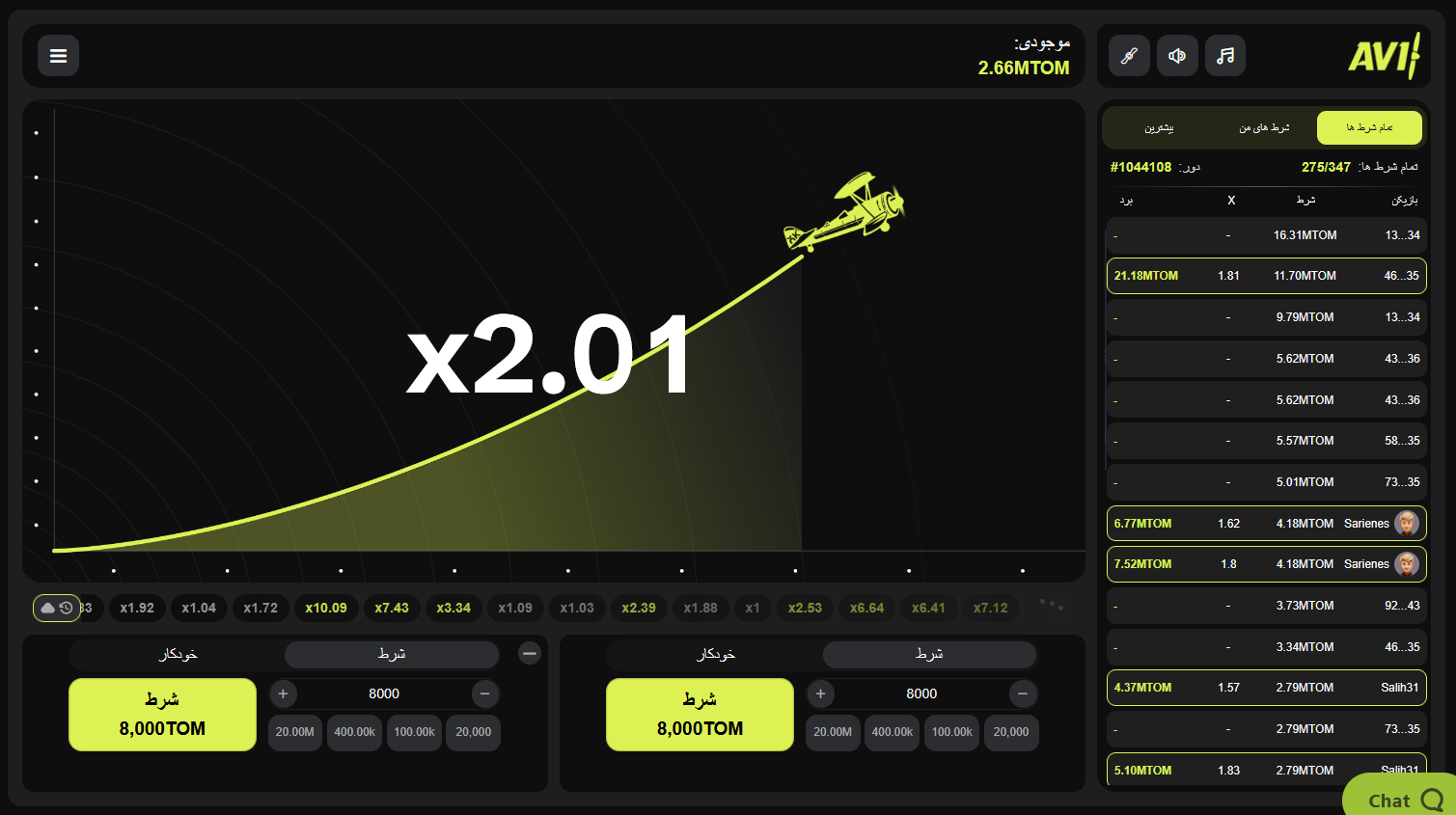Select the bet row with 5.01MTOM
The height and width of the screenshot is (815, 1456).
click(x=1266, y=482)
